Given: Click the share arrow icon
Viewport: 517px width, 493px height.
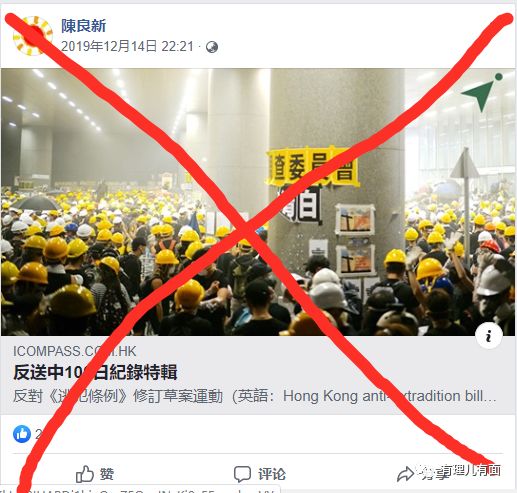Looking at the screenshot, I should pyautogui.click(x=405, y=474).
